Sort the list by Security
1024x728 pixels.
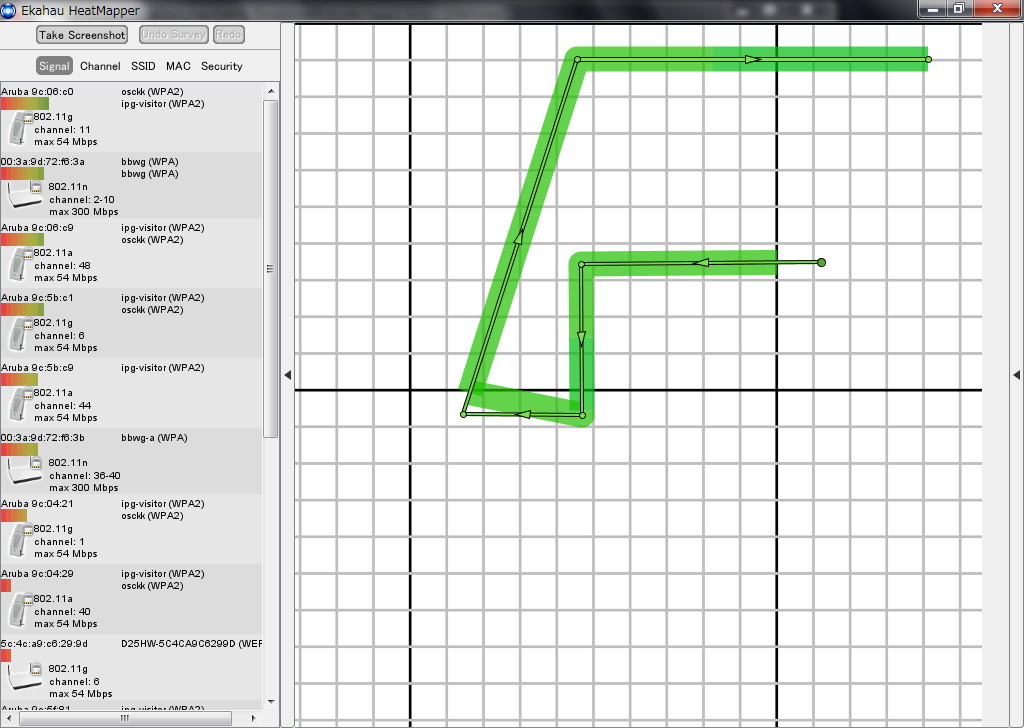[x=221, y=66]
